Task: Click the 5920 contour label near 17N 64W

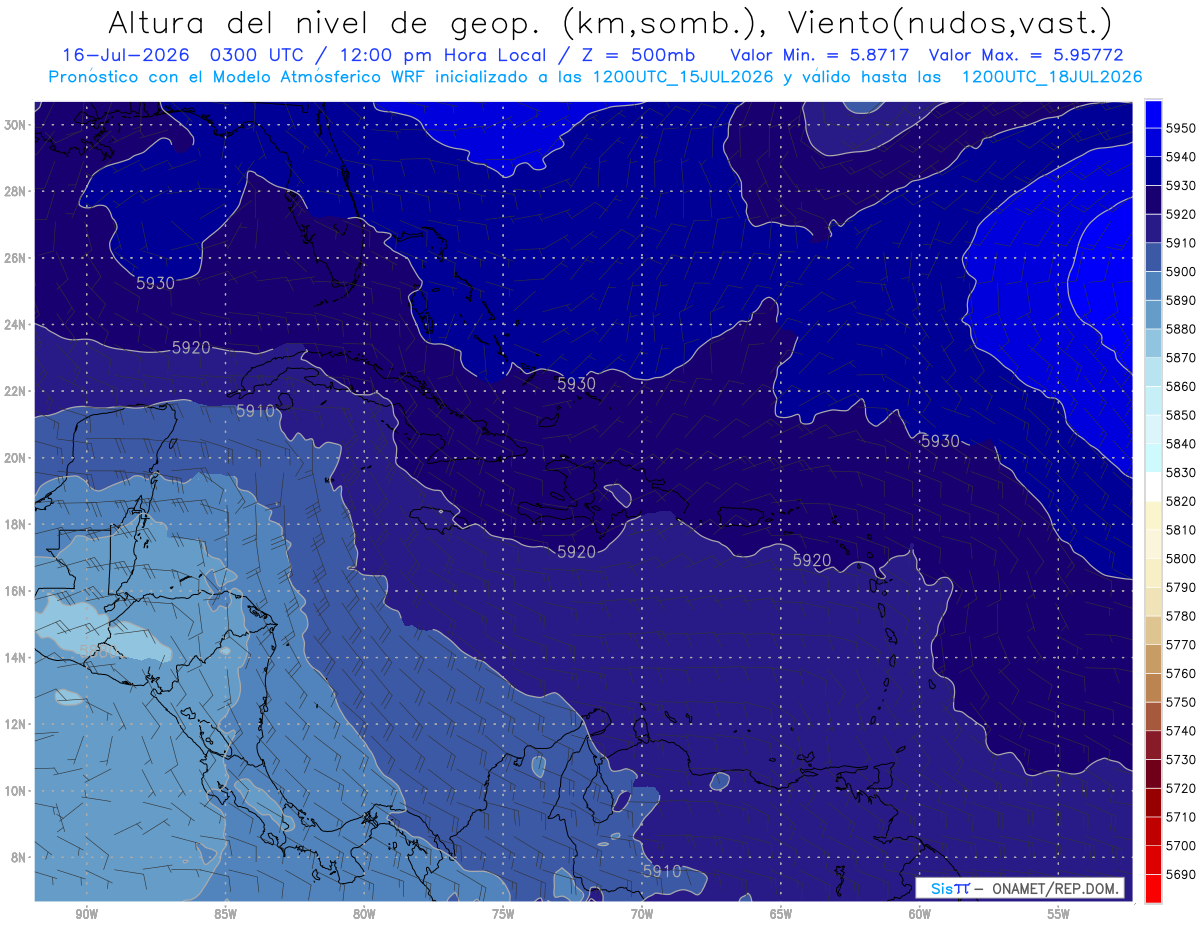Action: tap(812, 560)
